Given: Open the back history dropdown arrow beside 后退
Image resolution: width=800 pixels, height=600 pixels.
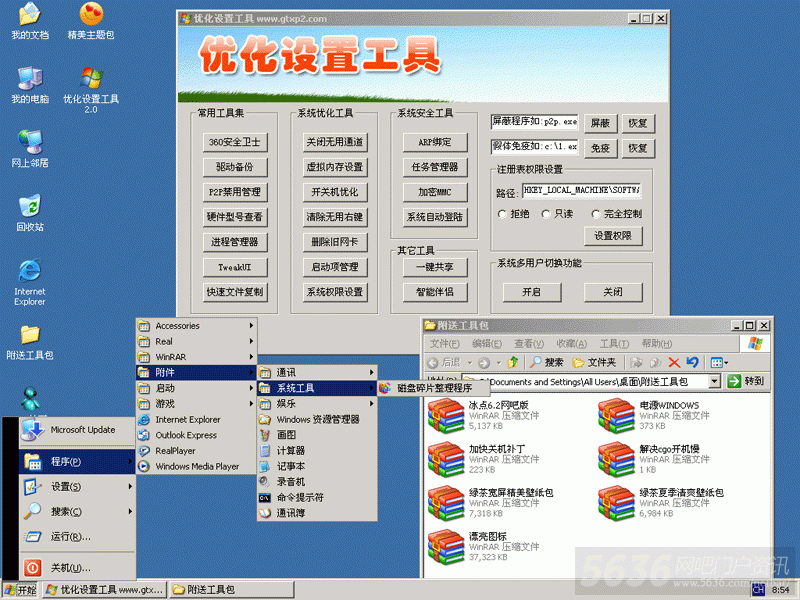Looking at the screenshot, I should coord(470,363).
